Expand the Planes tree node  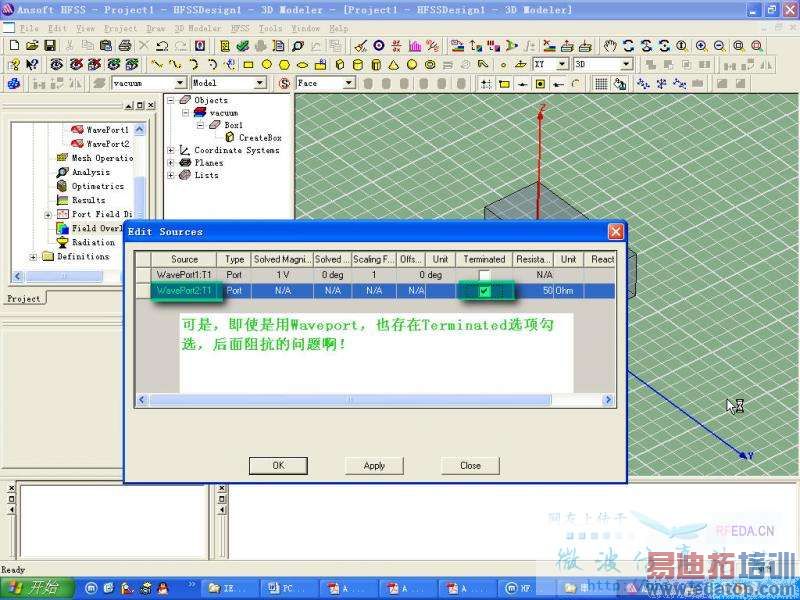pos(171,163)
